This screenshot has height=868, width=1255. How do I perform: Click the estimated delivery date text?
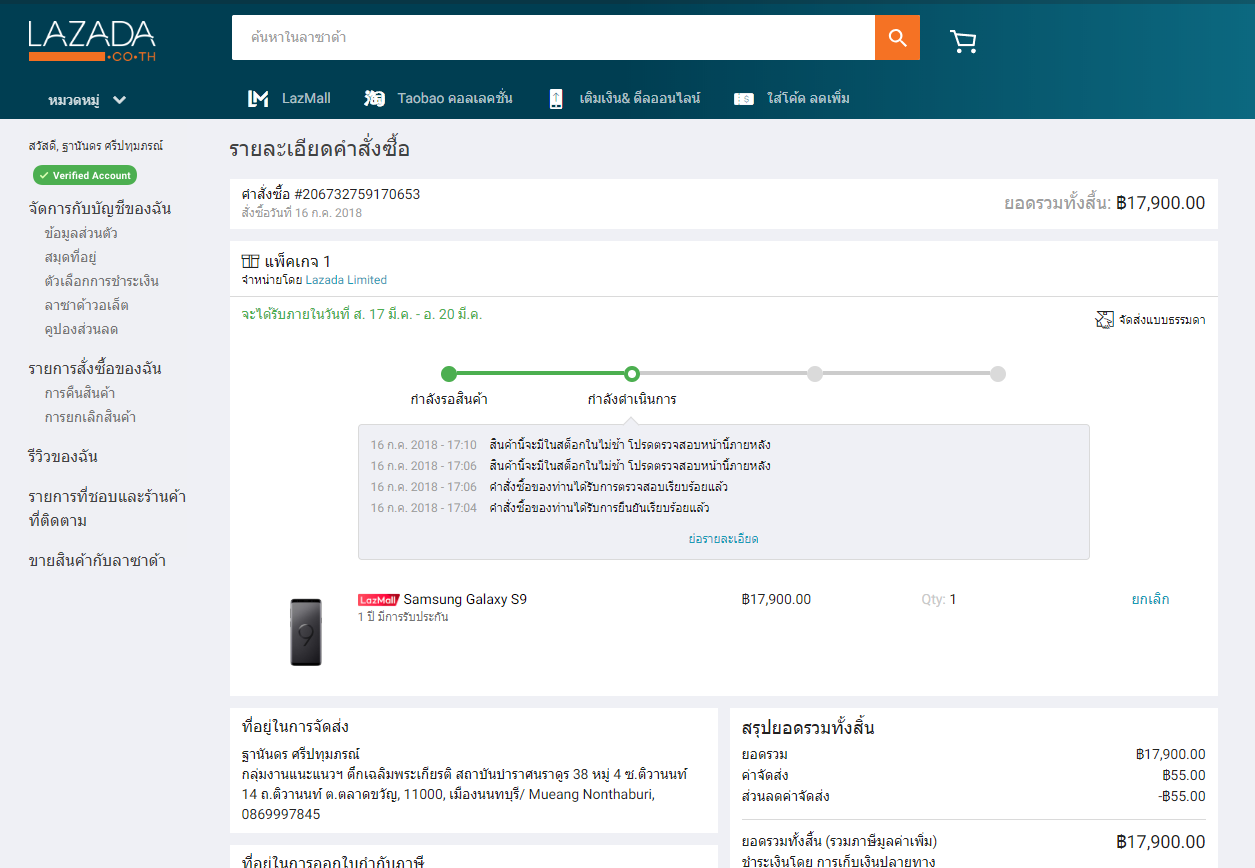pos(362,314)
